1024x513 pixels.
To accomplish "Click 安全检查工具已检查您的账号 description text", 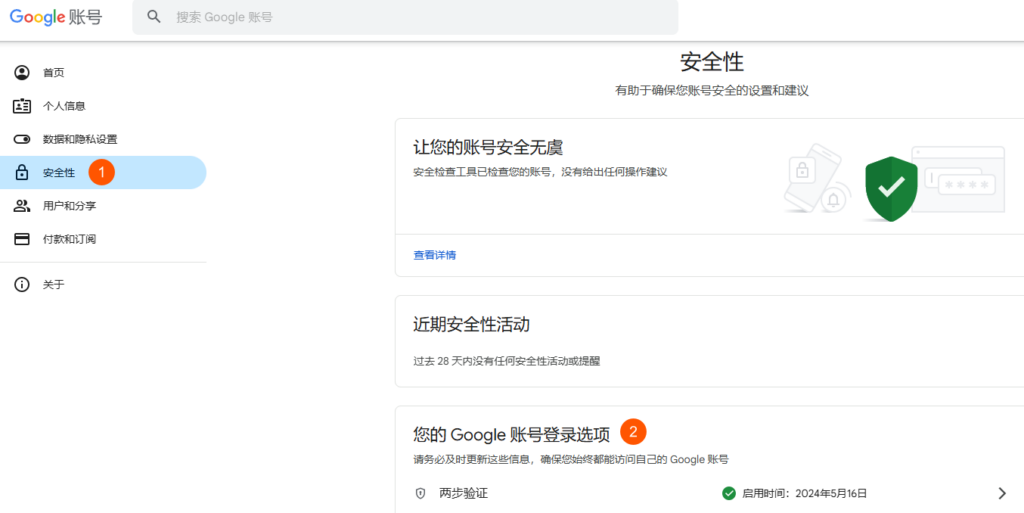I will 540,172.
